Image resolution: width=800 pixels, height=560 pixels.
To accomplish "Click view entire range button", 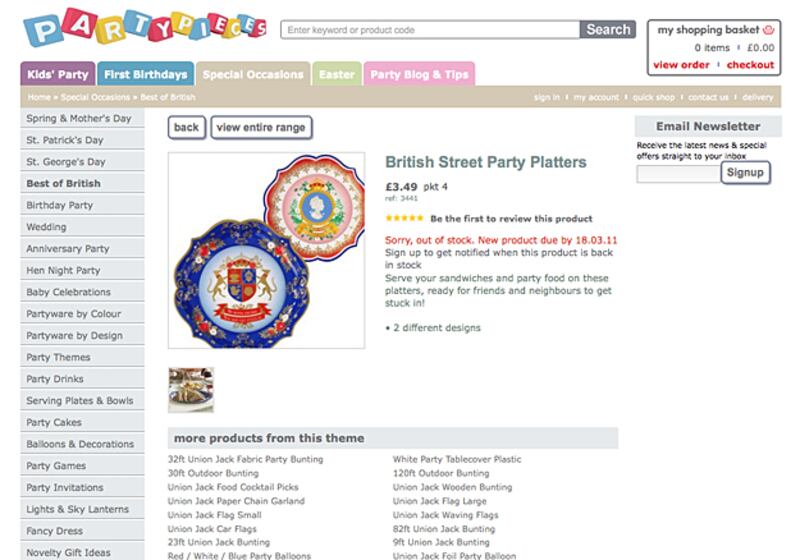I will (x=261, y=128).
